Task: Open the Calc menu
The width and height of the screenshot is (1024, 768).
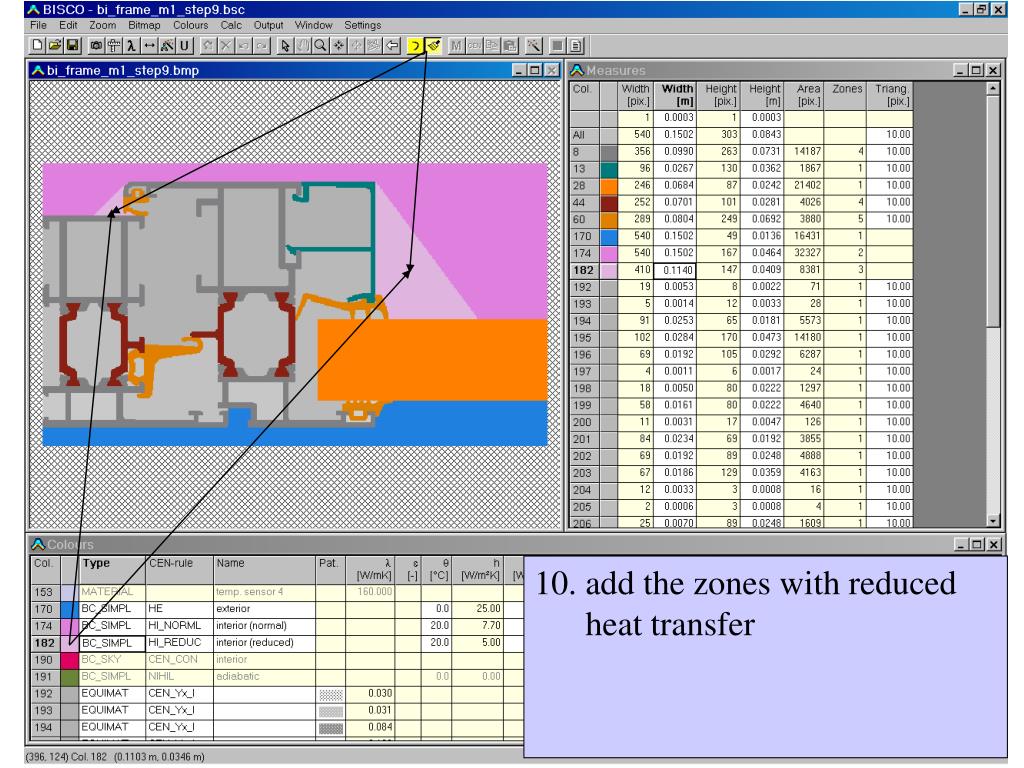Action: tap(231, 25)
